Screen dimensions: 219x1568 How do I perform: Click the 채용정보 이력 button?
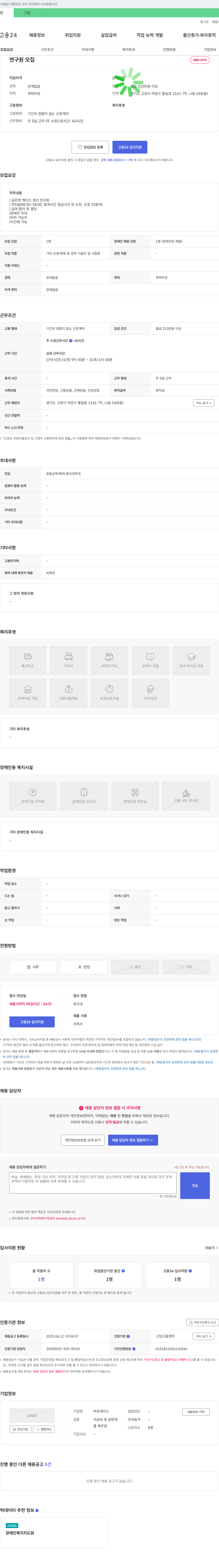click(x=196, y=1412)
